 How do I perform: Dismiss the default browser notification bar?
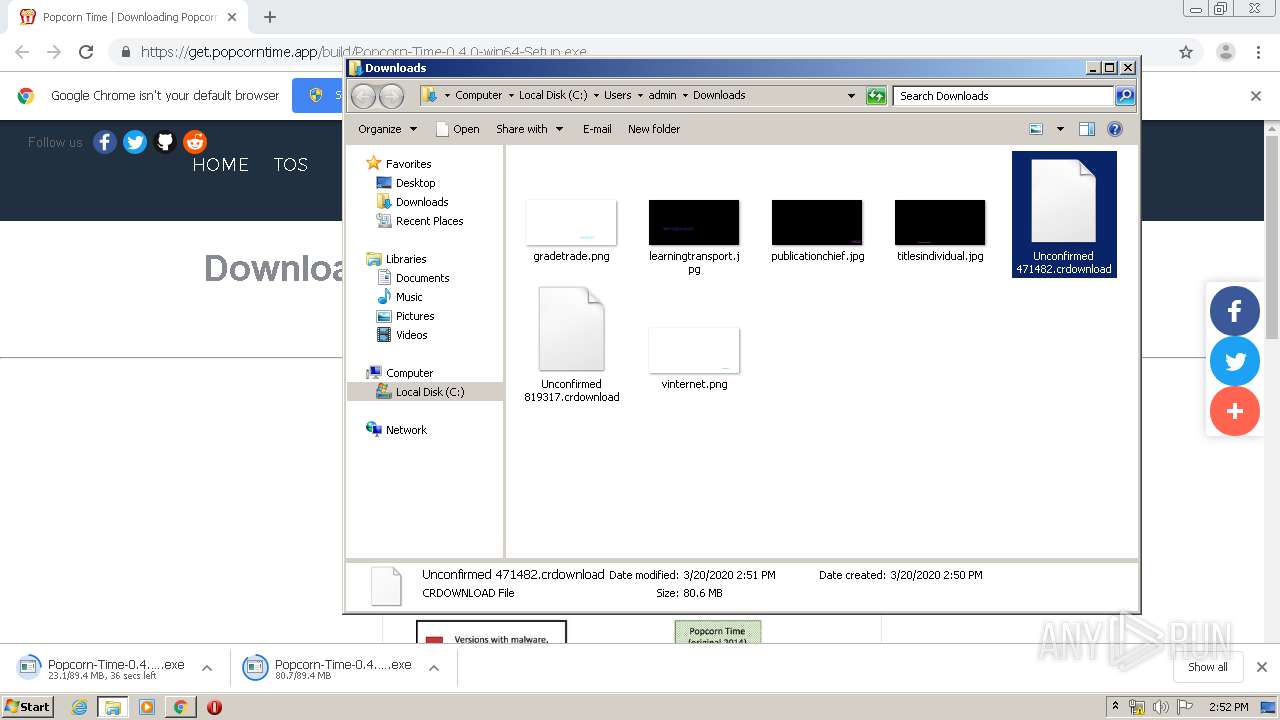[1256, 96]
